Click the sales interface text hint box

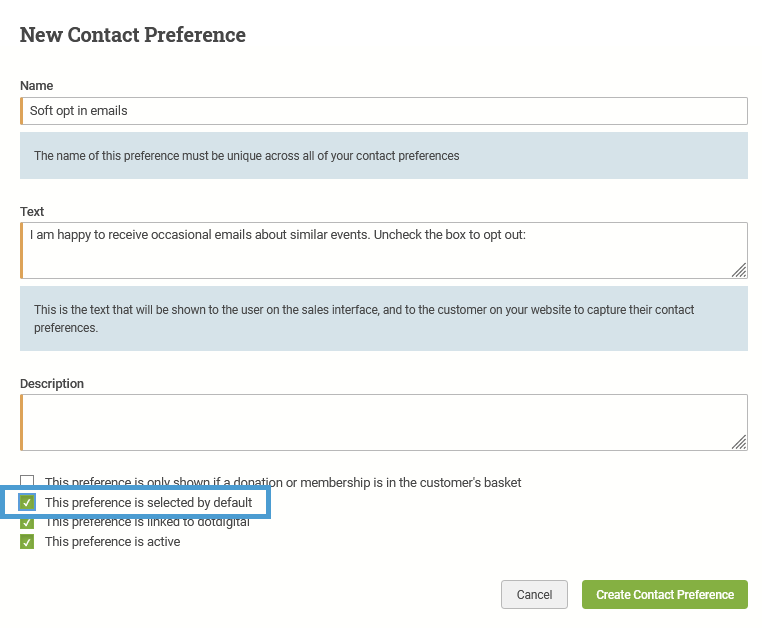384,318
